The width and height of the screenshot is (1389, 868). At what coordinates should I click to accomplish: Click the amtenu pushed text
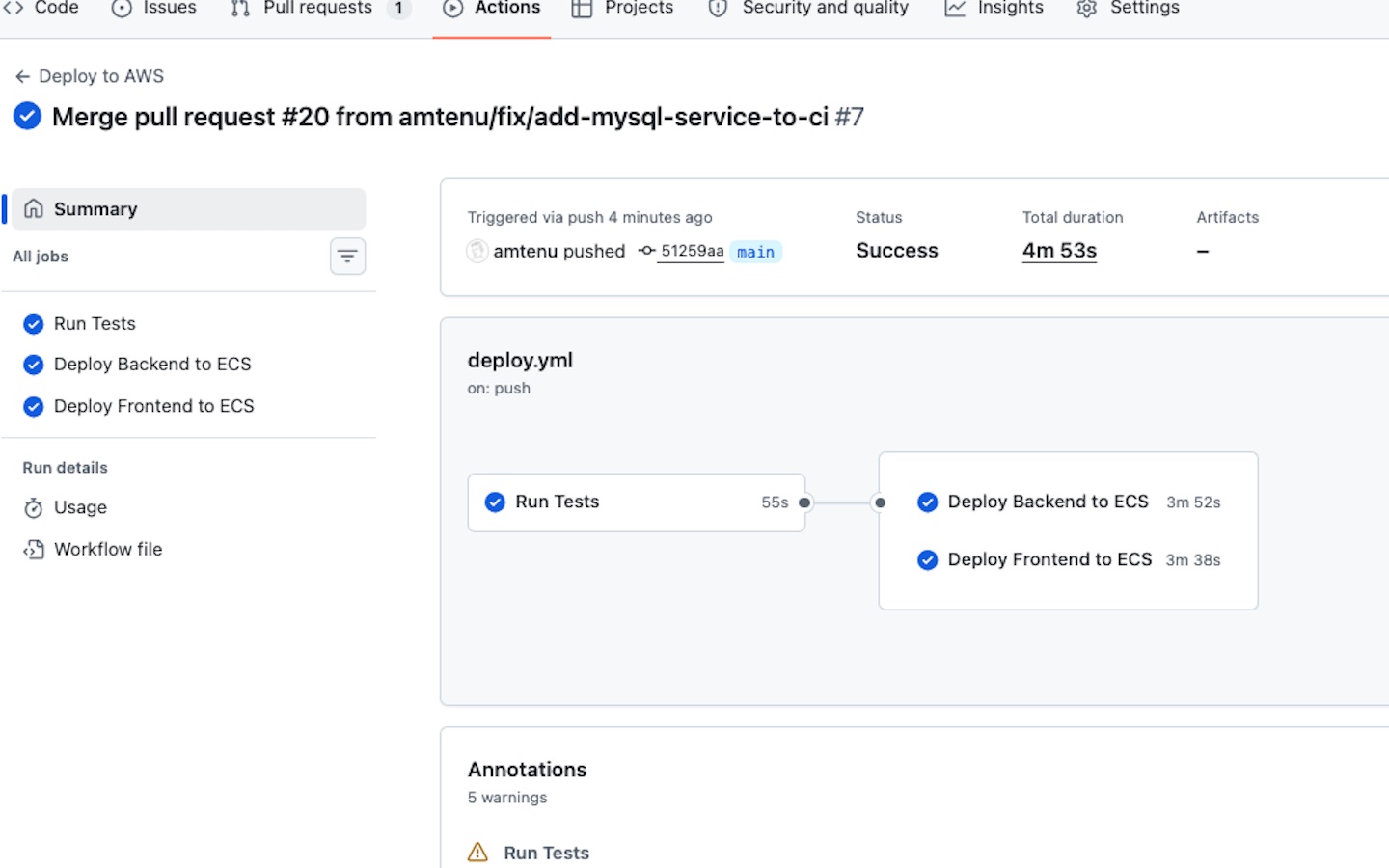tap(559, 251)
